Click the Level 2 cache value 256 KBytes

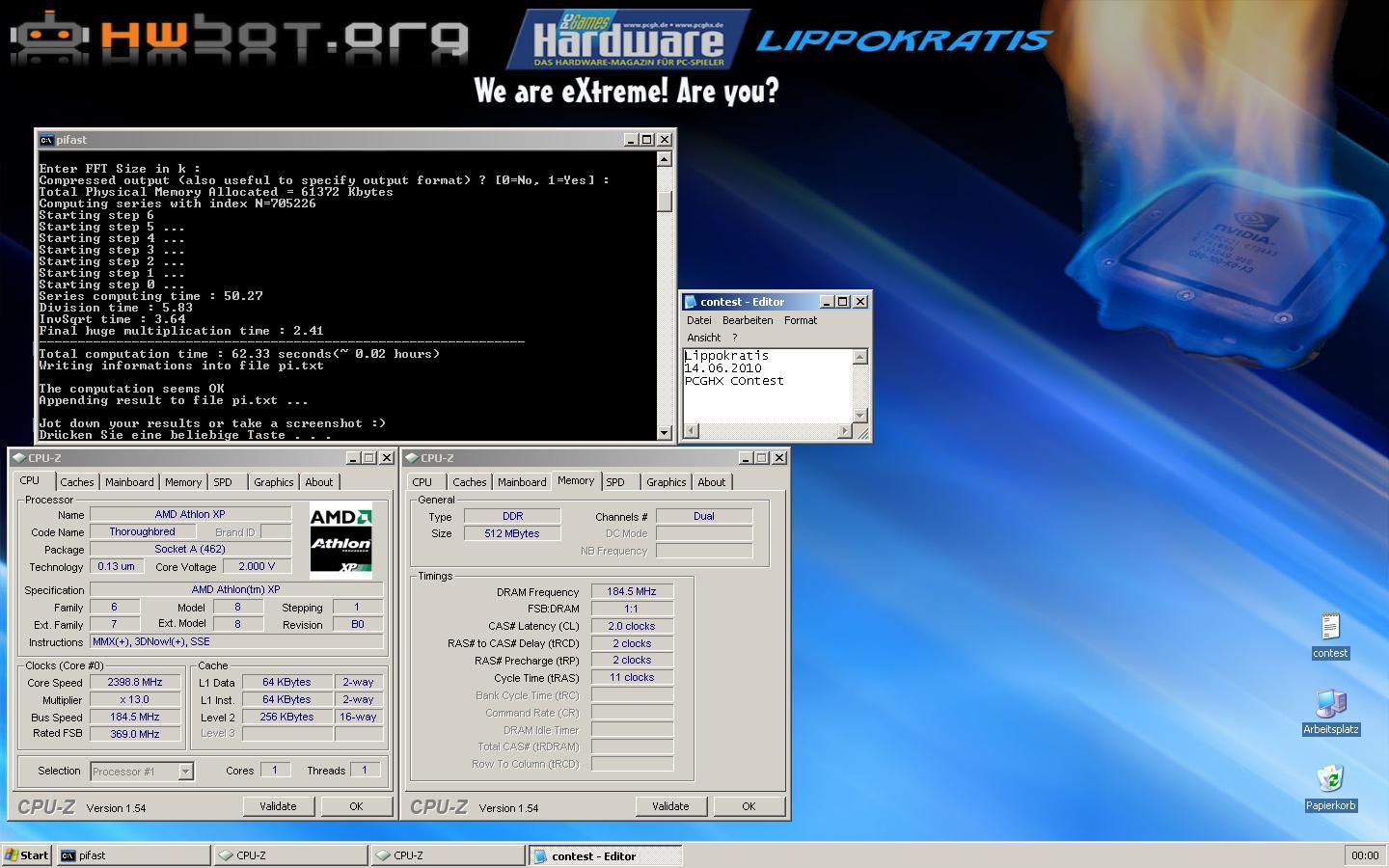(x=287, y=717)
